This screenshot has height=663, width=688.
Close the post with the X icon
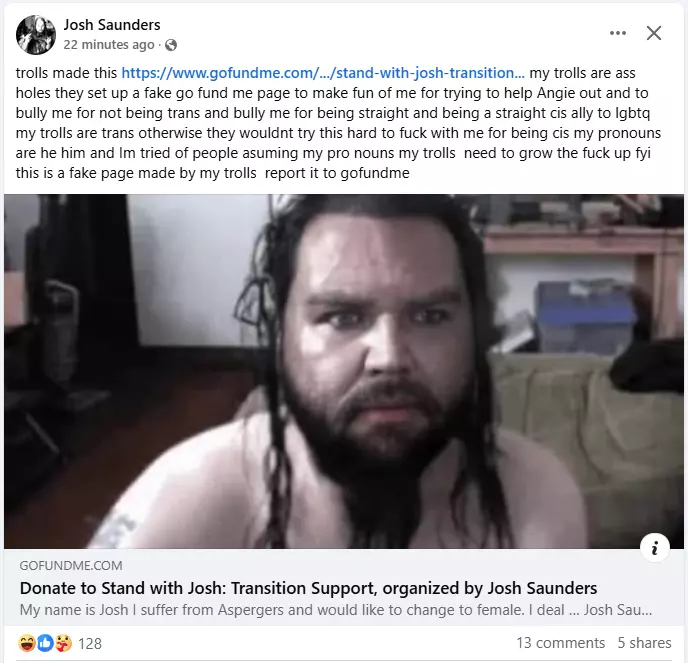pos(654,33)
